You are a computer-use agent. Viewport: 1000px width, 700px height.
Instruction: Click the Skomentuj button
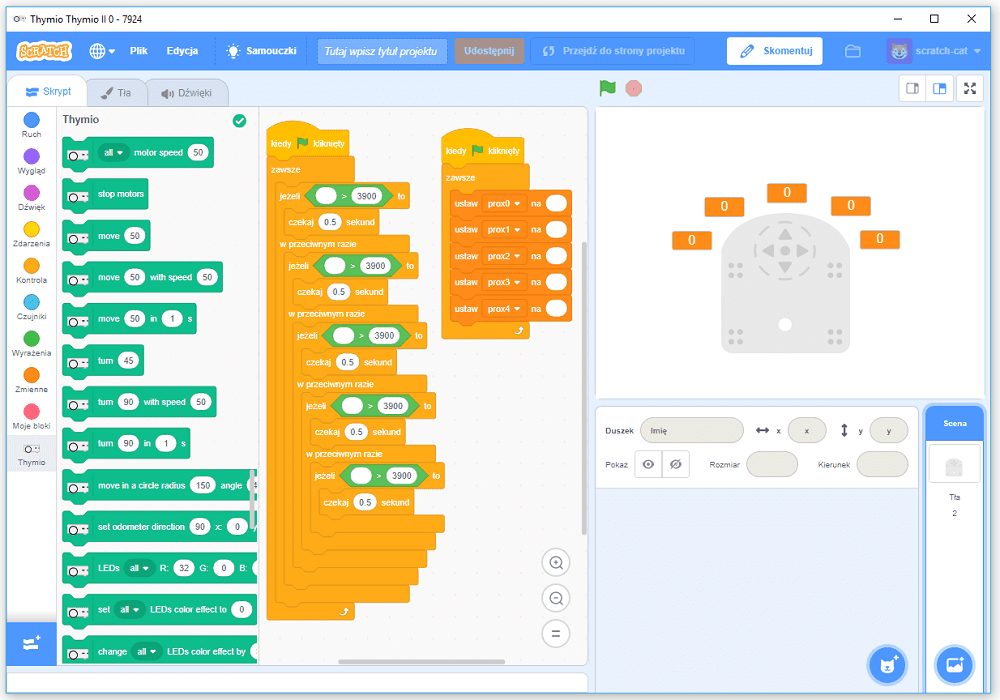(x=775, y=51)
